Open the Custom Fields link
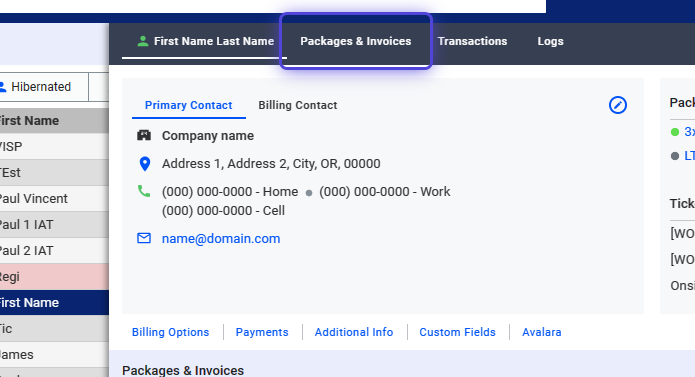This screenshot has width=695, height=377. tap(457, 332)
